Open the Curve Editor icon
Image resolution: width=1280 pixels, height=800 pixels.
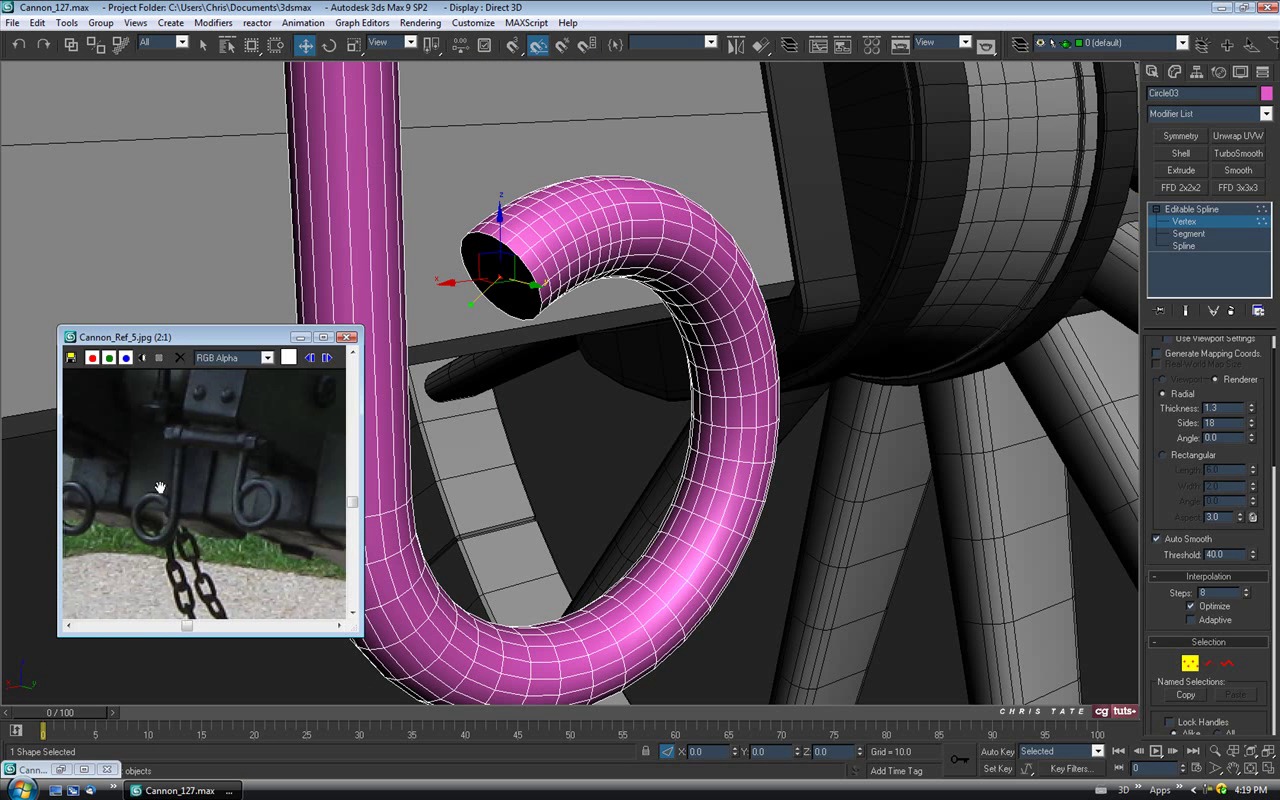coord(818,45)
